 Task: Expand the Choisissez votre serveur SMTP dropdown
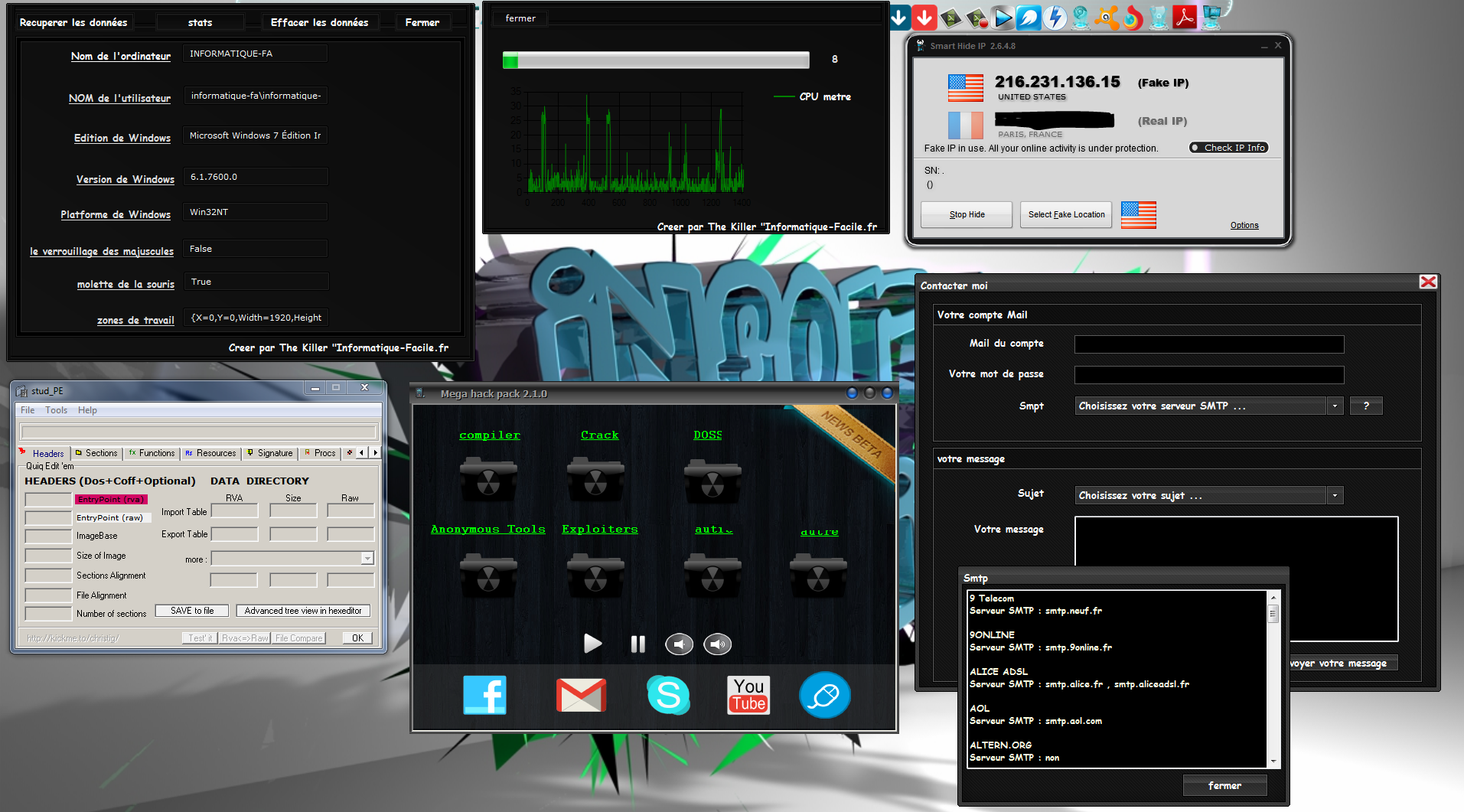click(1335, 406)
